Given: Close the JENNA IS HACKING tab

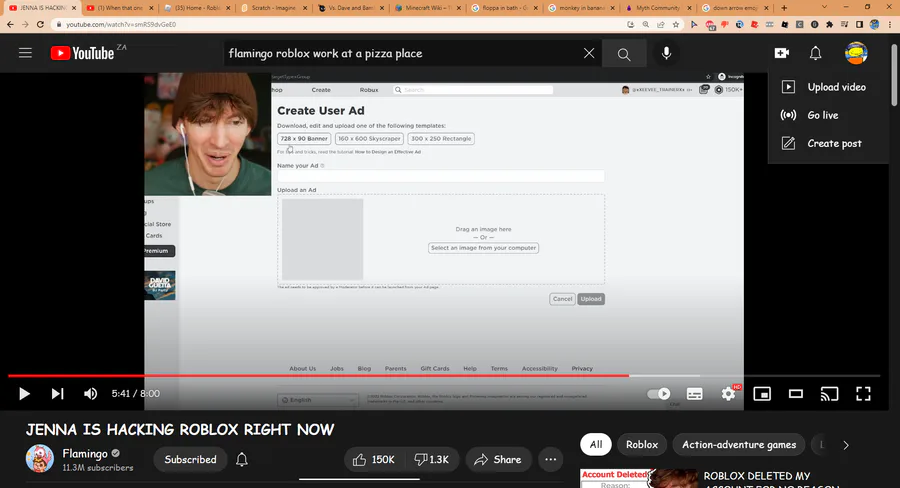Looking at the screenshot, I should [74, 8].
